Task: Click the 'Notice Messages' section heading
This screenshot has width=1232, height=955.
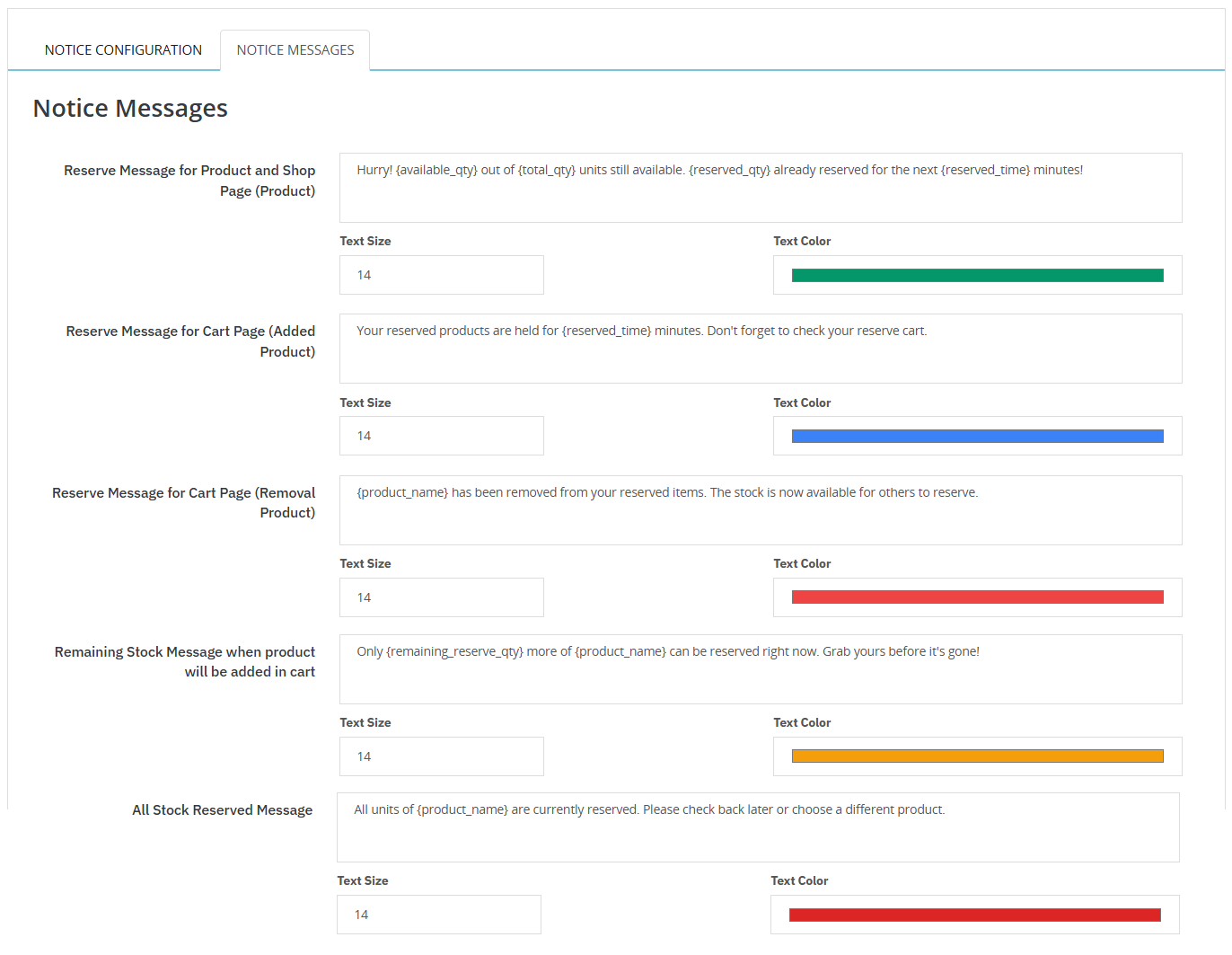Action: (130, 109)
